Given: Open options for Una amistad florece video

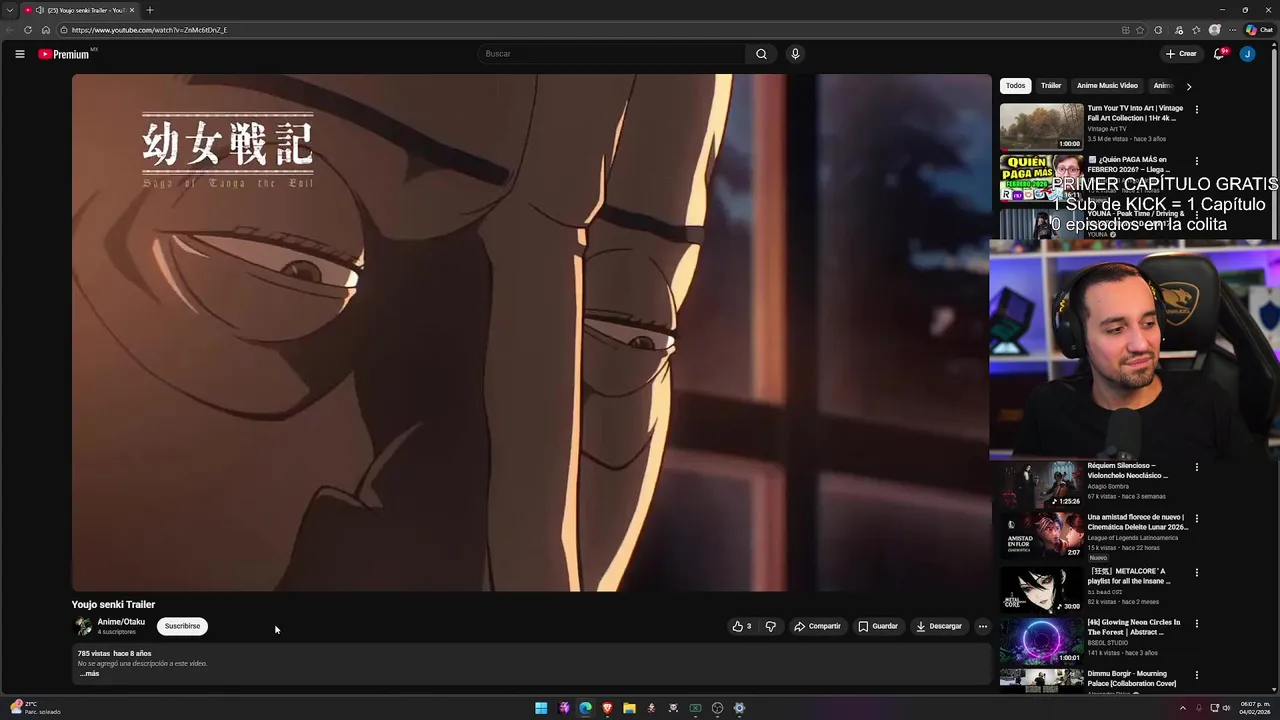Looking at the screenshot, I should pyautogui.click(x=1196, y=519).
